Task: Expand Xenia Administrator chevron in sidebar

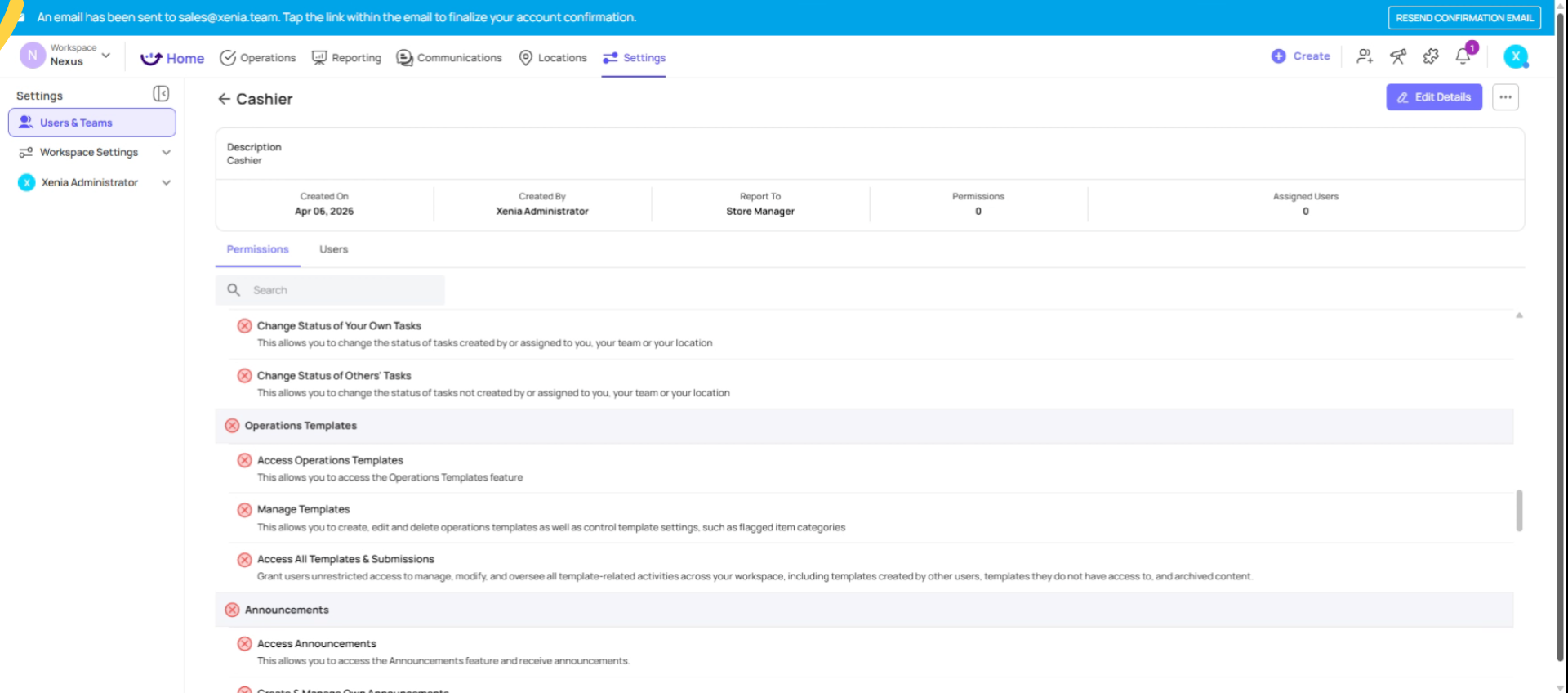Action: [x=167, y=182]
